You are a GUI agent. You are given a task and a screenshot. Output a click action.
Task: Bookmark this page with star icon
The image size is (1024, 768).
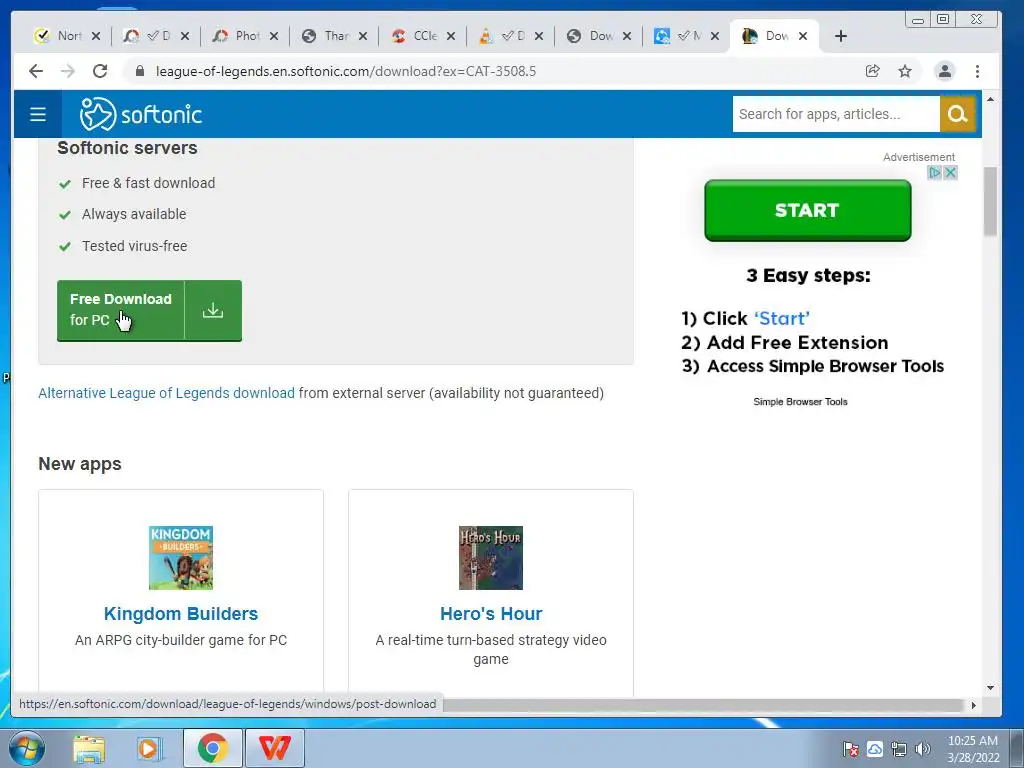(x=904, y=71)
